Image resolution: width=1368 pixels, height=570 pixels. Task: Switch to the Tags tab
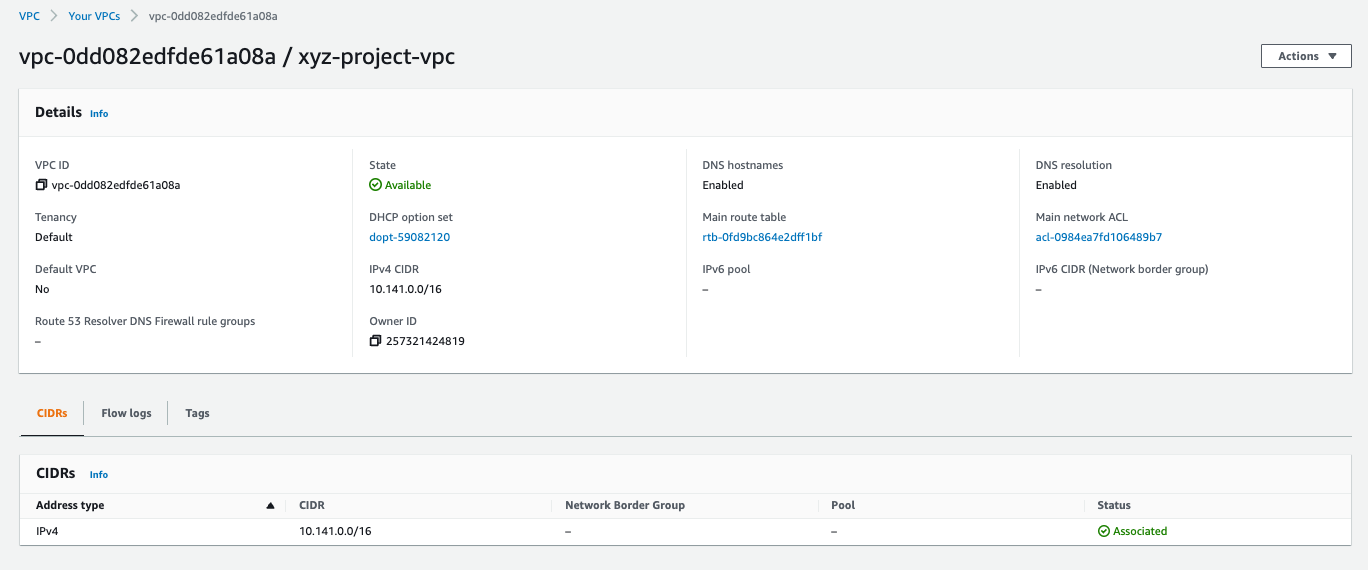tap(197, 413)
